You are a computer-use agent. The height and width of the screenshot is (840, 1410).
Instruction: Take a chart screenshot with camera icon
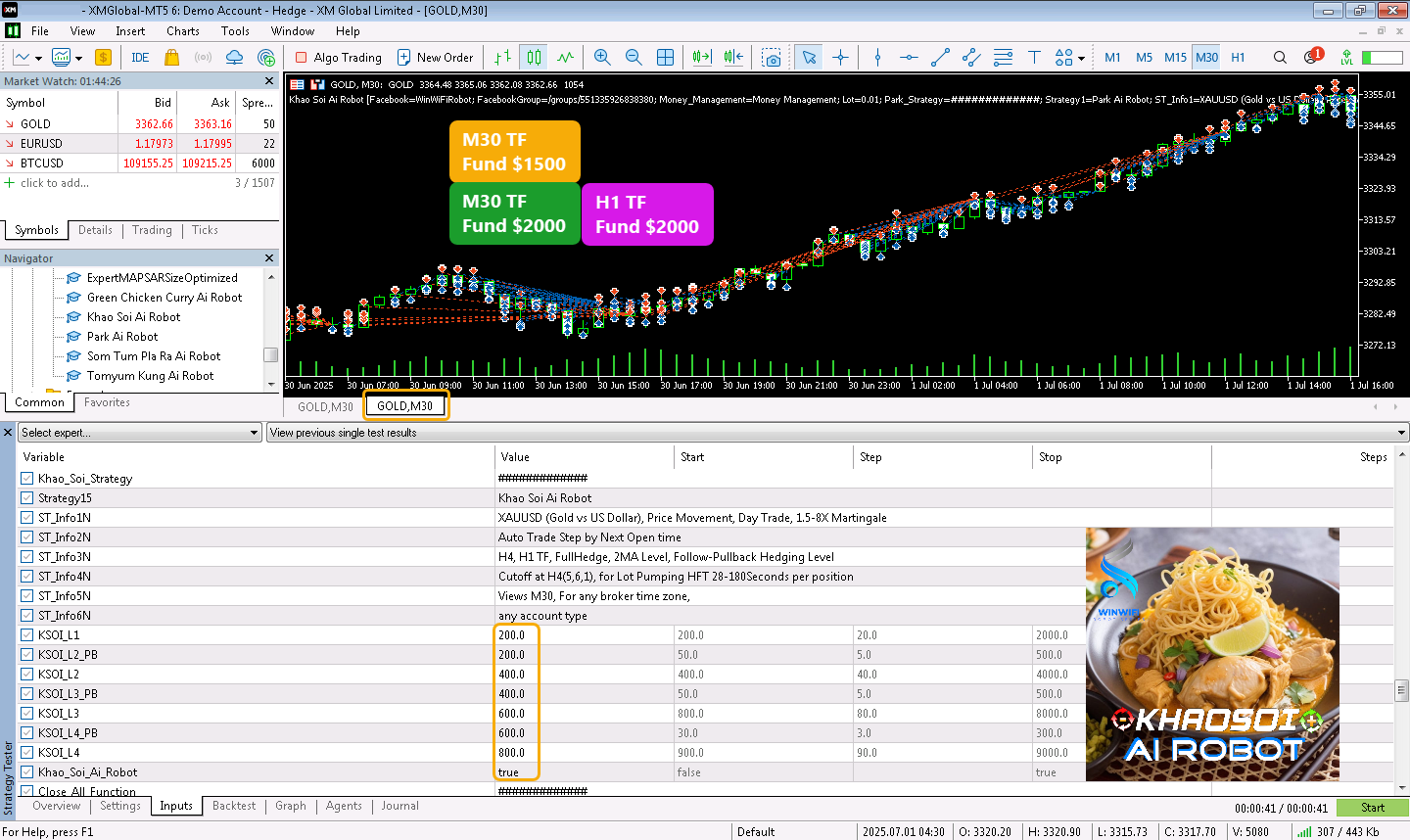point(772,58)
